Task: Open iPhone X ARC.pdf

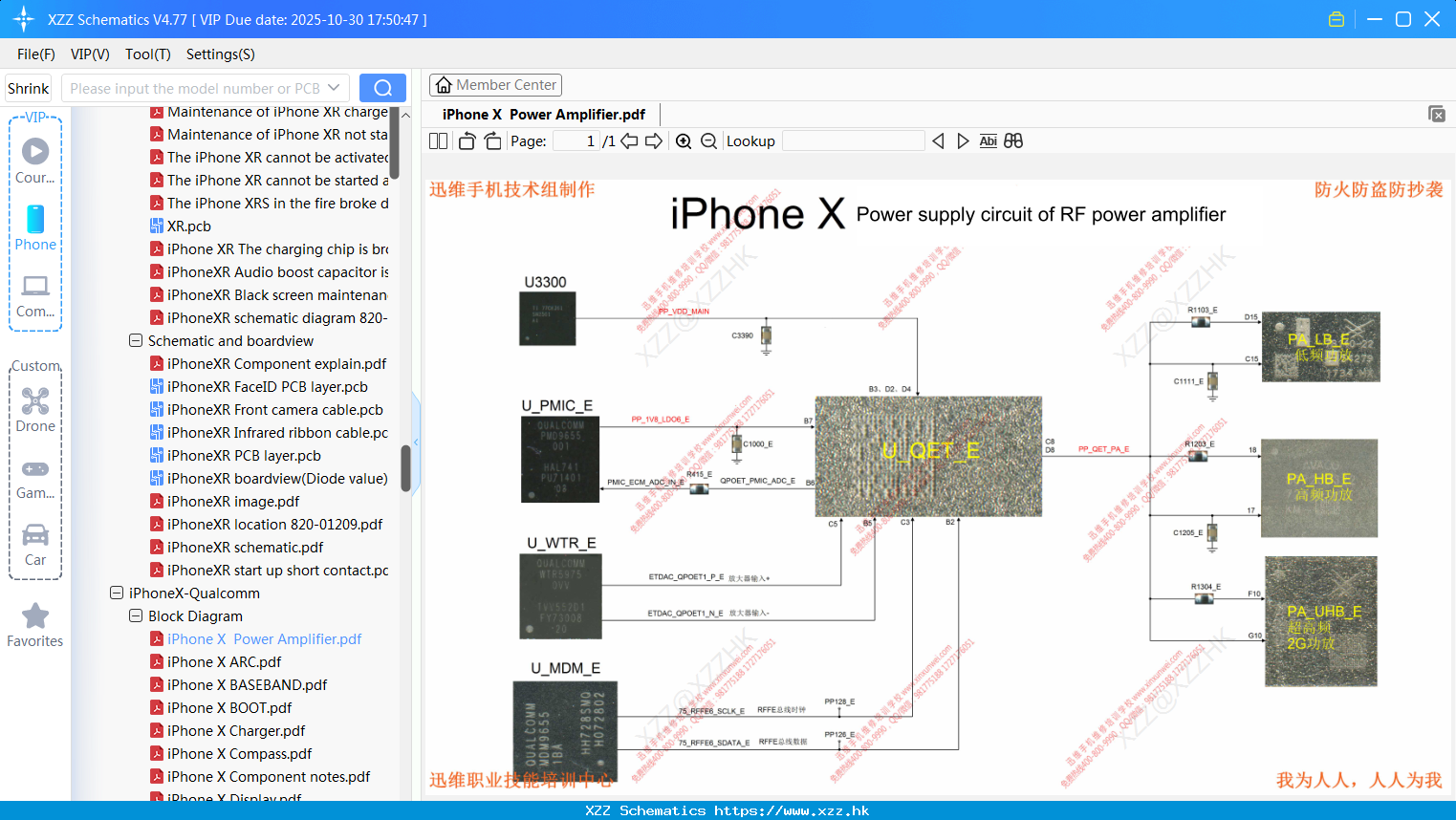Action: [x=225, y=661]
